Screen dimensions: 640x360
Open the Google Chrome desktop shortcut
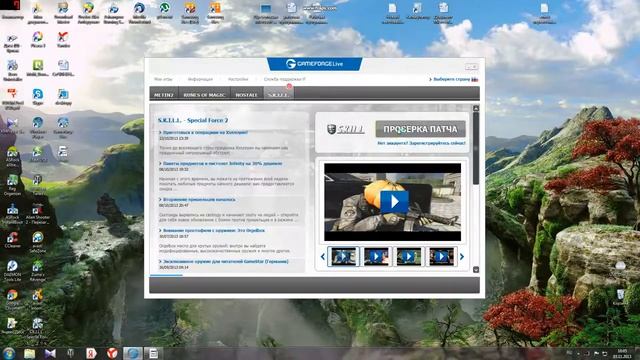point(12,300)
